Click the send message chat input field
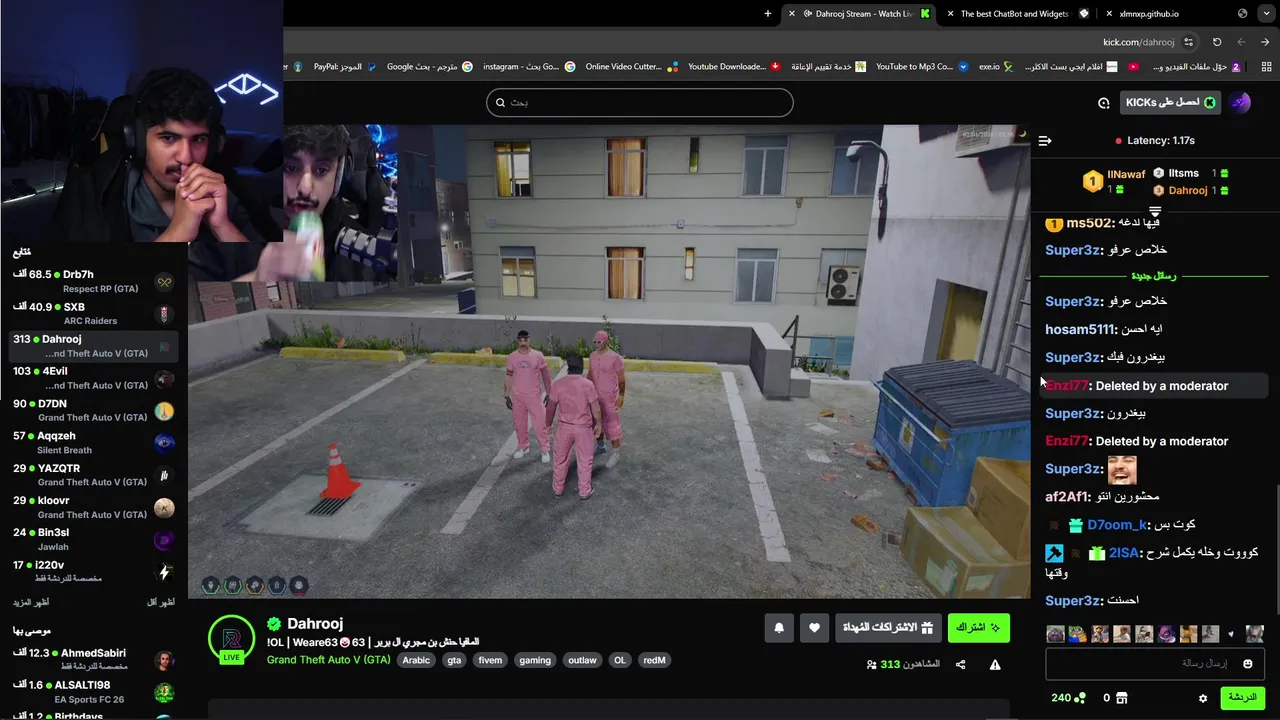This screenshot has width=1280, height=720. tap(1155, 664)
